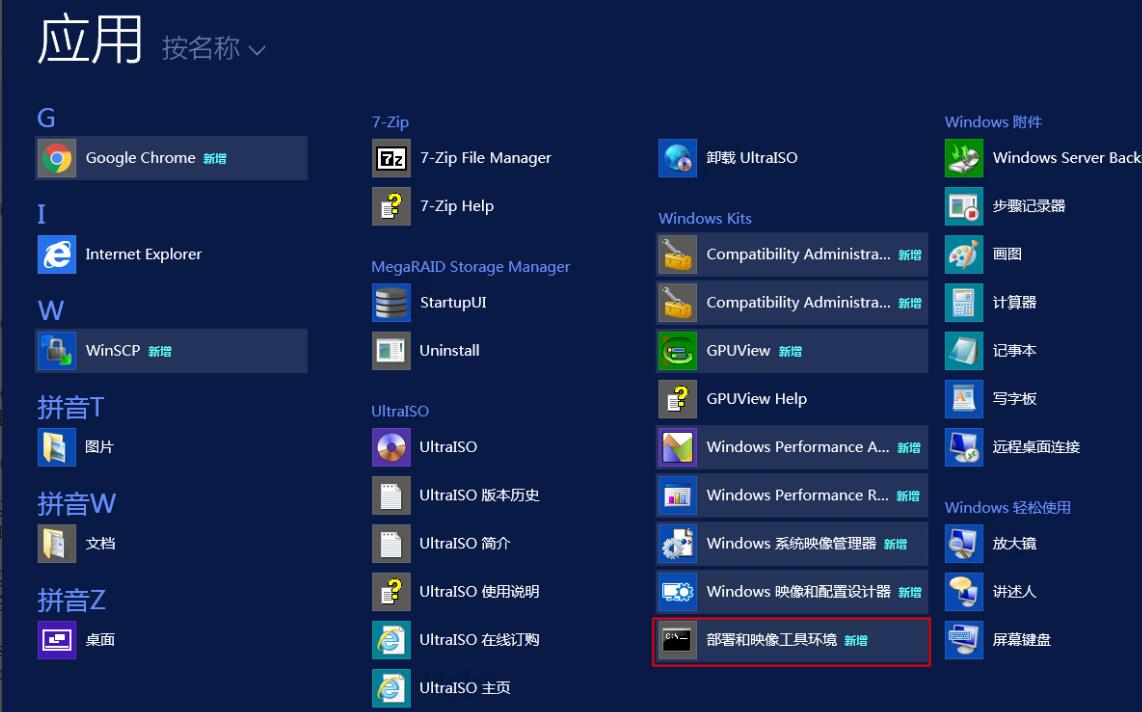Click the "拼音T" group header
This screenshot has height=712, width=1142.
pyautogui.click(x=71, y=408)
